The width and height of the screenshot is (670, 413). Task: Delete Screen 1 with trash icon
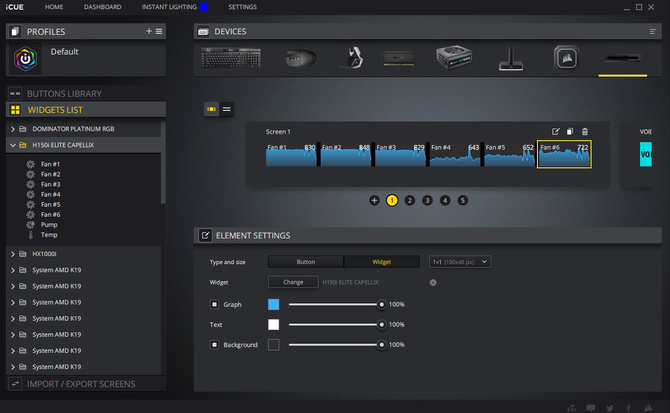click(585, 132)
